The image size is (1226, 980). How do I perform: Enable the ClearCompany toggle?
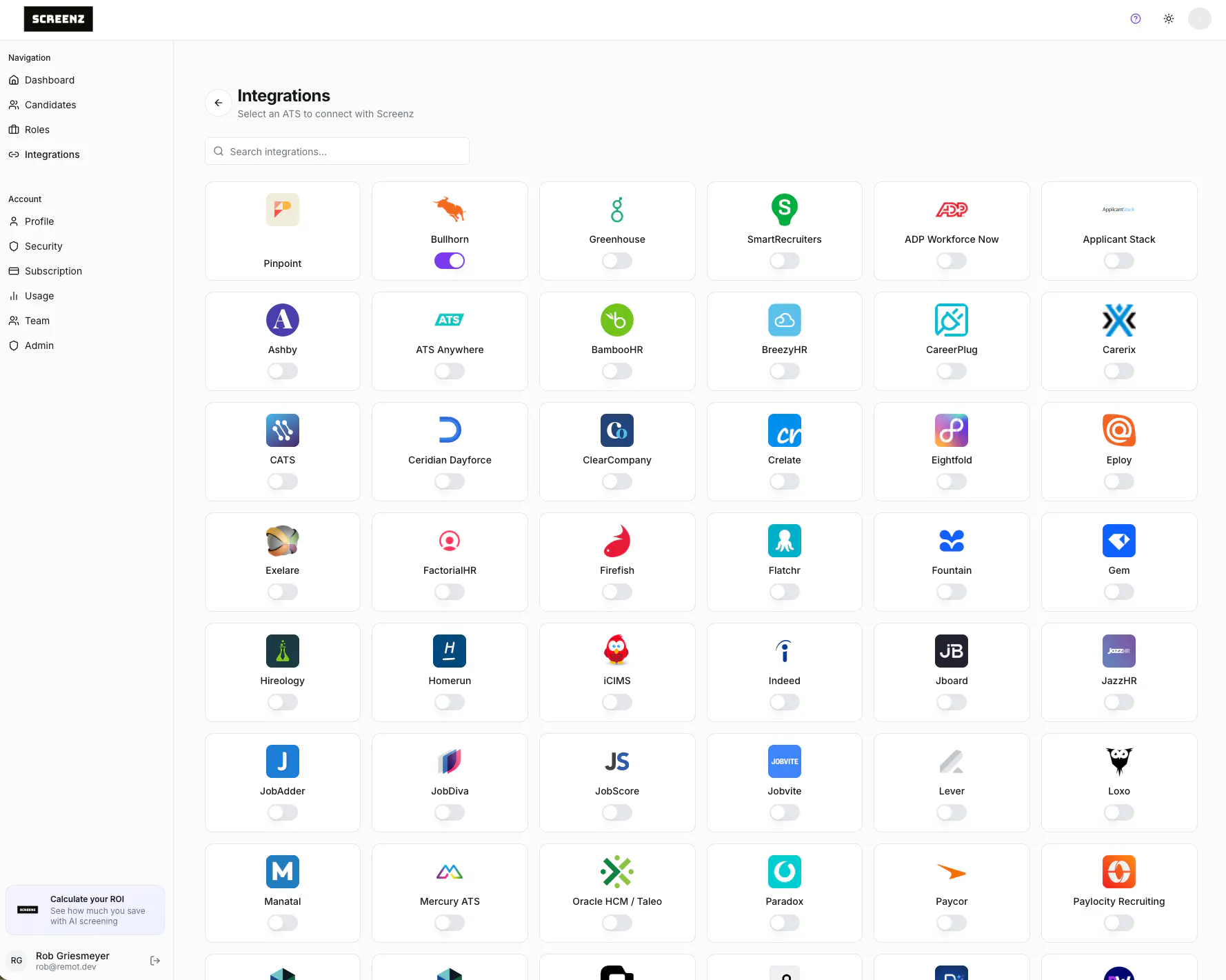617,481
